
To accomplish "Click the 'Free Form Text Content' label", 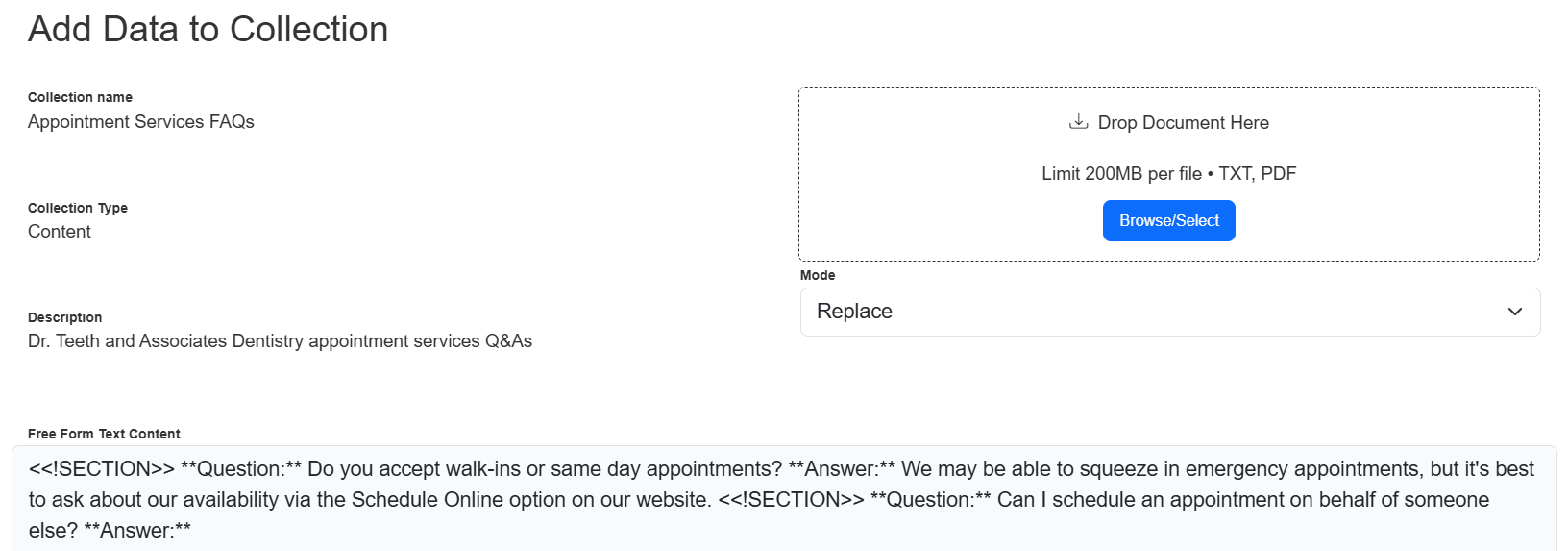I will click(x=104, y=434).
